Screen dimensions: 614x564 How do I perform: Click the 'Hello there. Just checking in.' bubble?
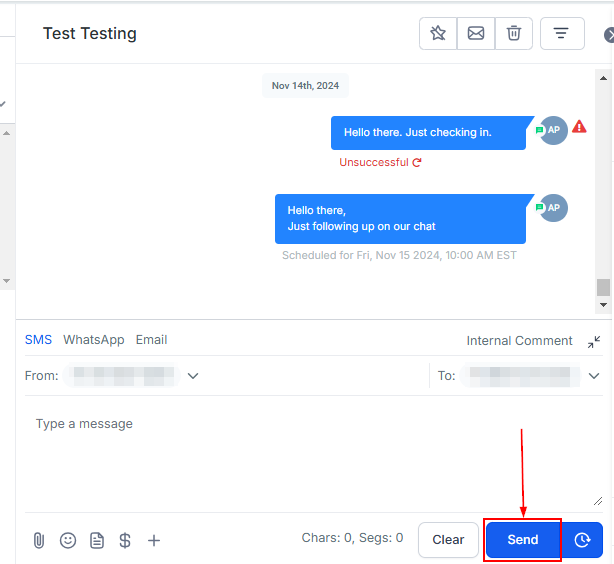click(x=428, y=133)
